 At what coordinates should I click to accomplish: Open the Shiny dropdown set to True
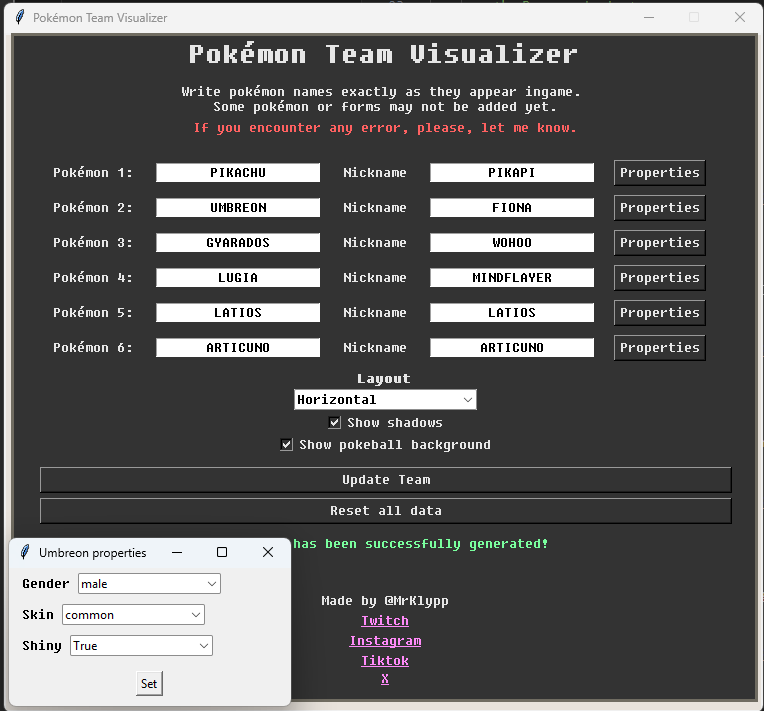click(141, 646)
